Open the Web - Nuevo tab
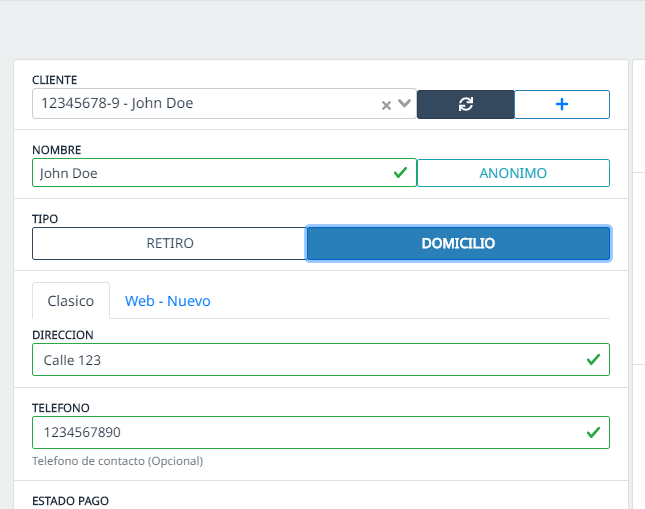Screen dimensions: 645x509 [167, 300]
